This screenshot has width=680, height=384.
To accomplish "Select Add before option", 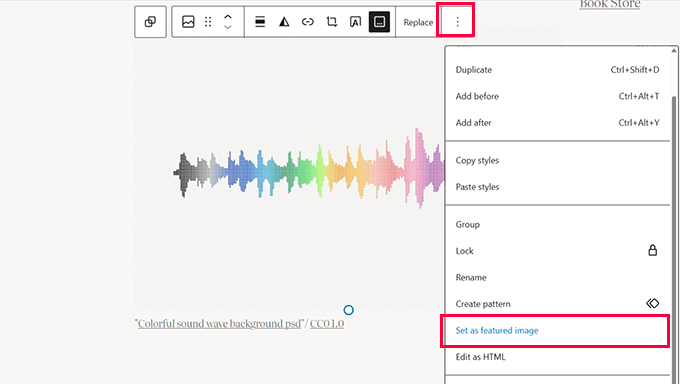I will pyautogui.click(x=558, y=96).
